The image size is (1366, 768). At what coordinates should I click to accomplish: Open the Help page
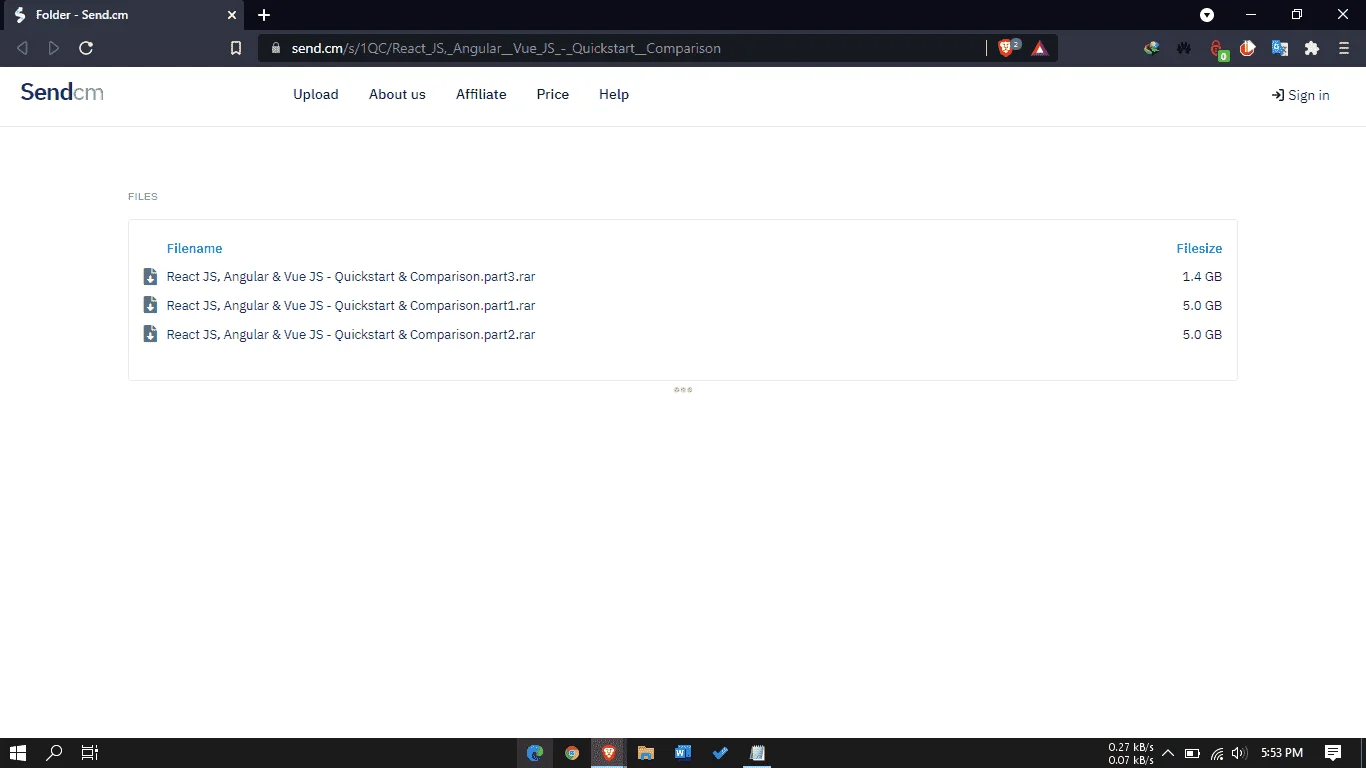point(614,95)
